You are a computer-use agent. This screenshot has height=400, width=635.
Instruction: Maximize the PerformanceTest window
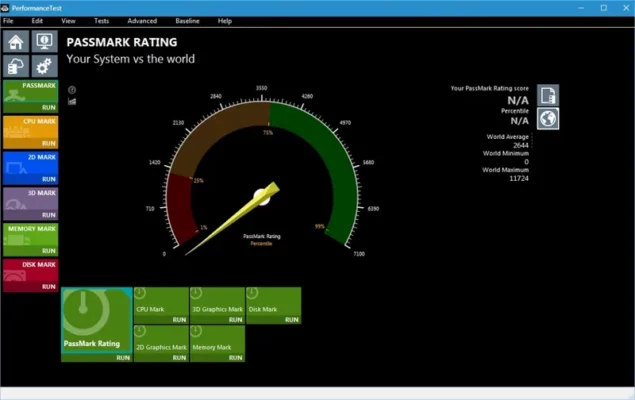[603, 8]
